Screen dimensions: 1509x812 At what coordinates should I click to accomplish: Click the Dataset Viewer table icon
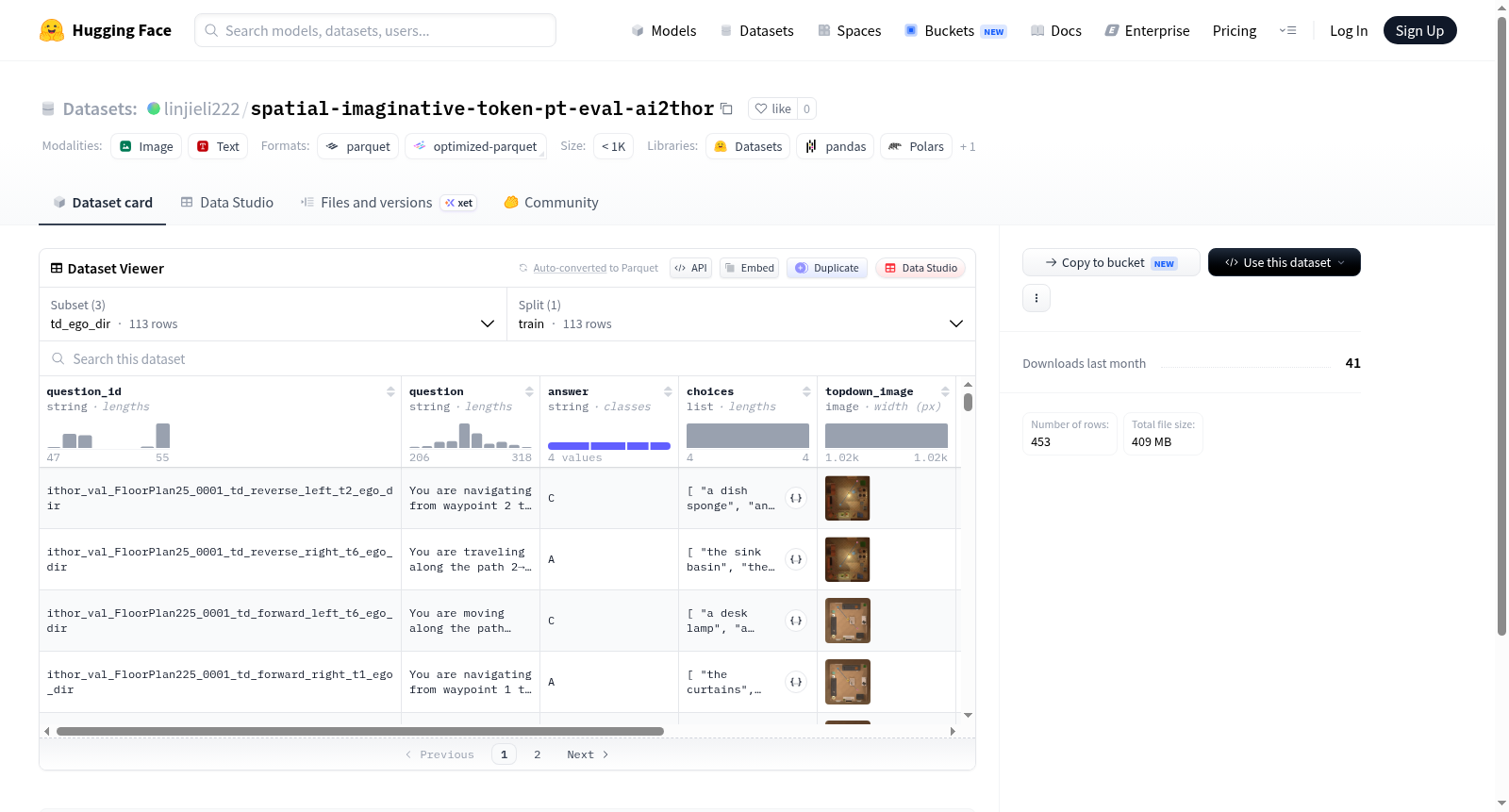[57, 269]
